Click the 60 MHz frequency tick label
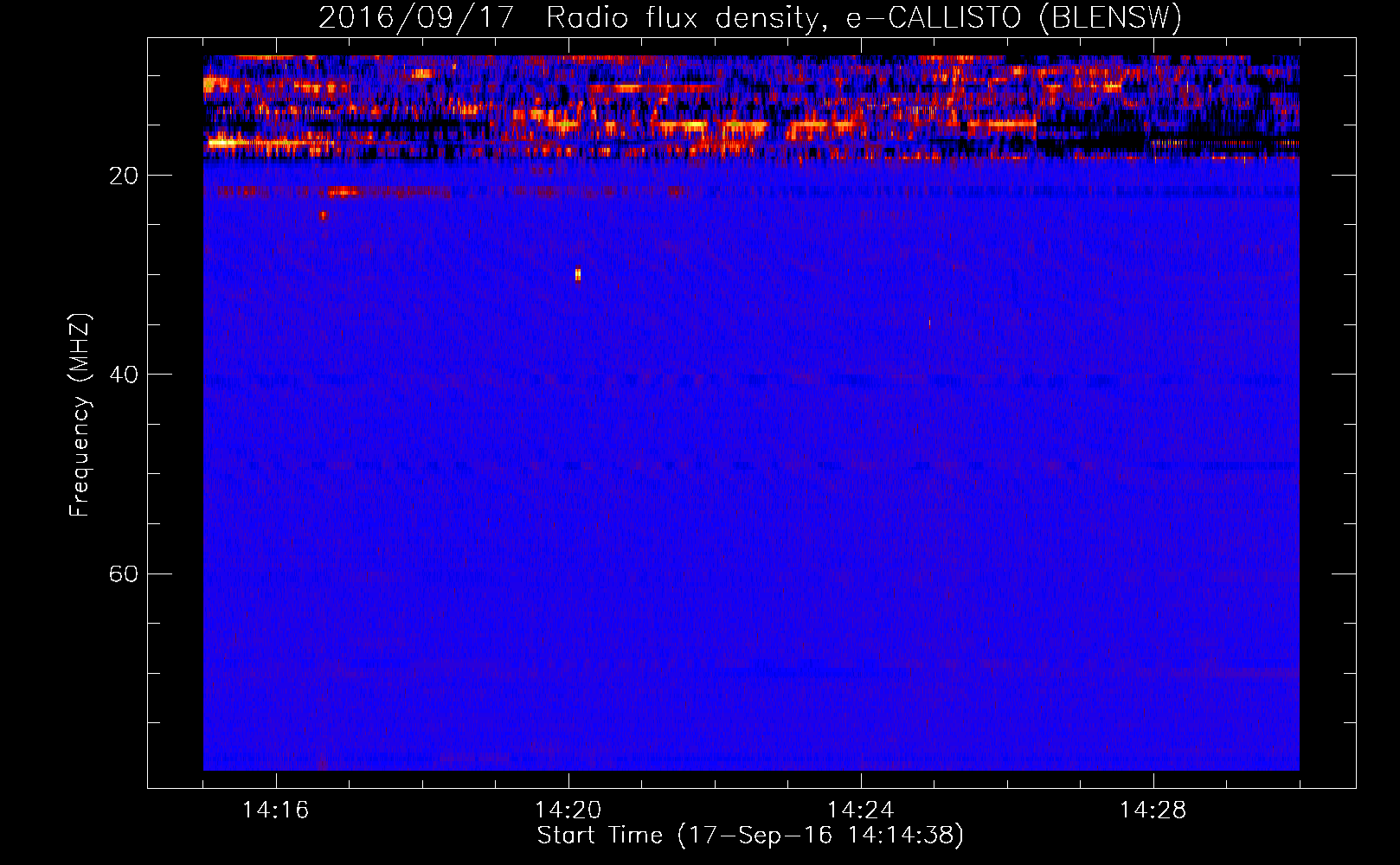 (x=124, y=573)
